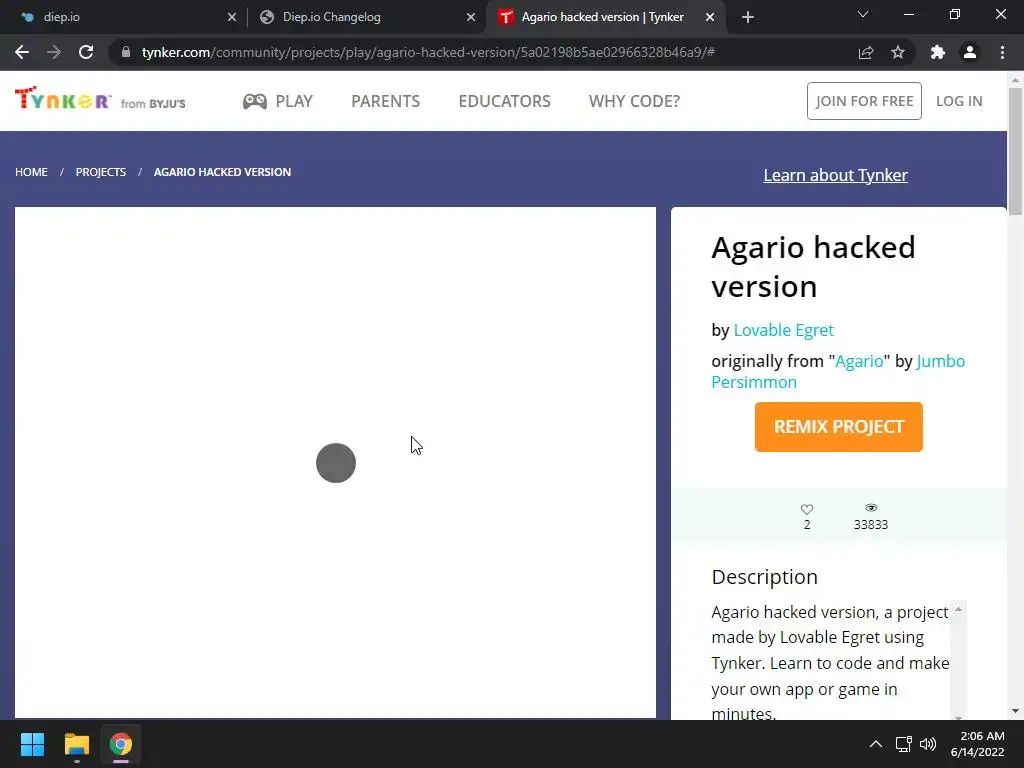Viewport: 1024px width, 768px height.
Task: Click the description scroll up arrow
Action: [x=958, y=609]
